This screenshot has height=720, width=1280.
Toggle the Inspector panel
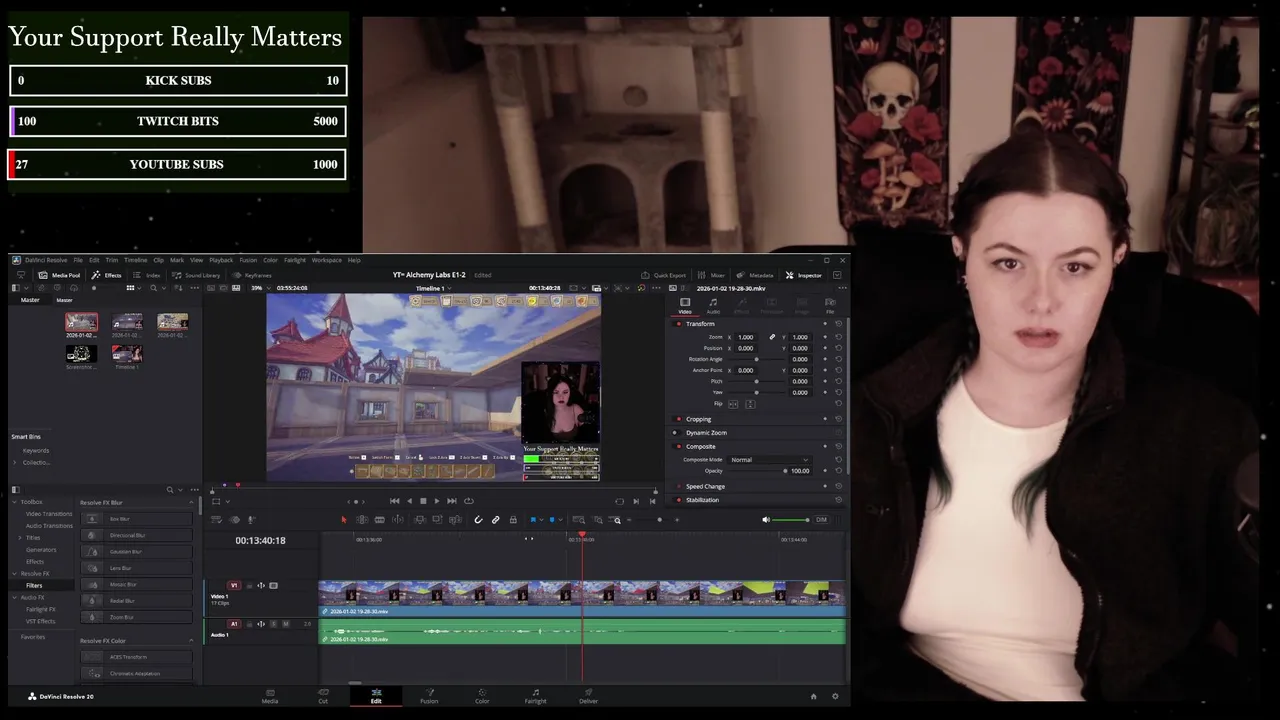(804, 275)
